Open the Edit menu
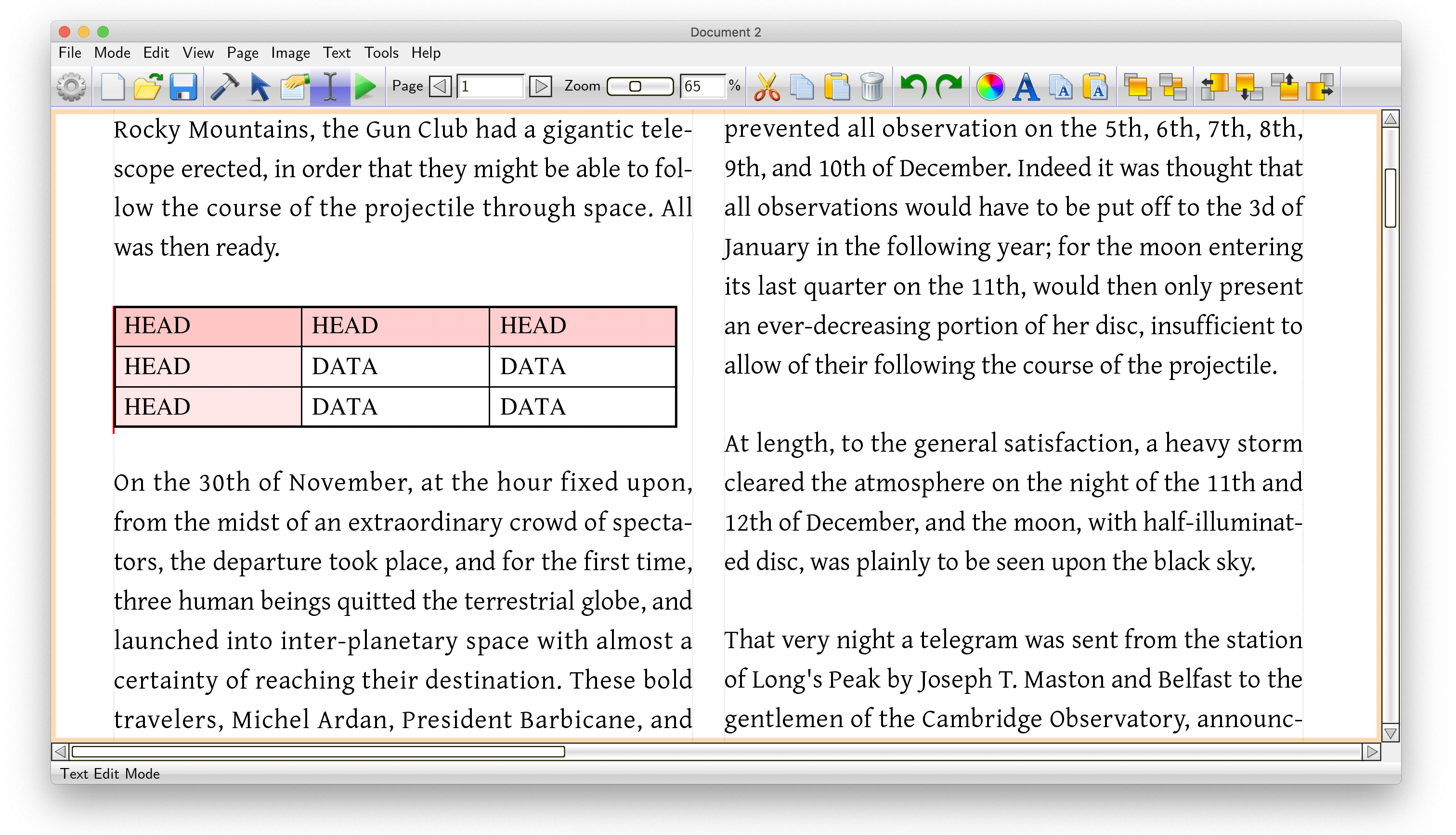The image size is (1456, 835). [x=156, y=53]
